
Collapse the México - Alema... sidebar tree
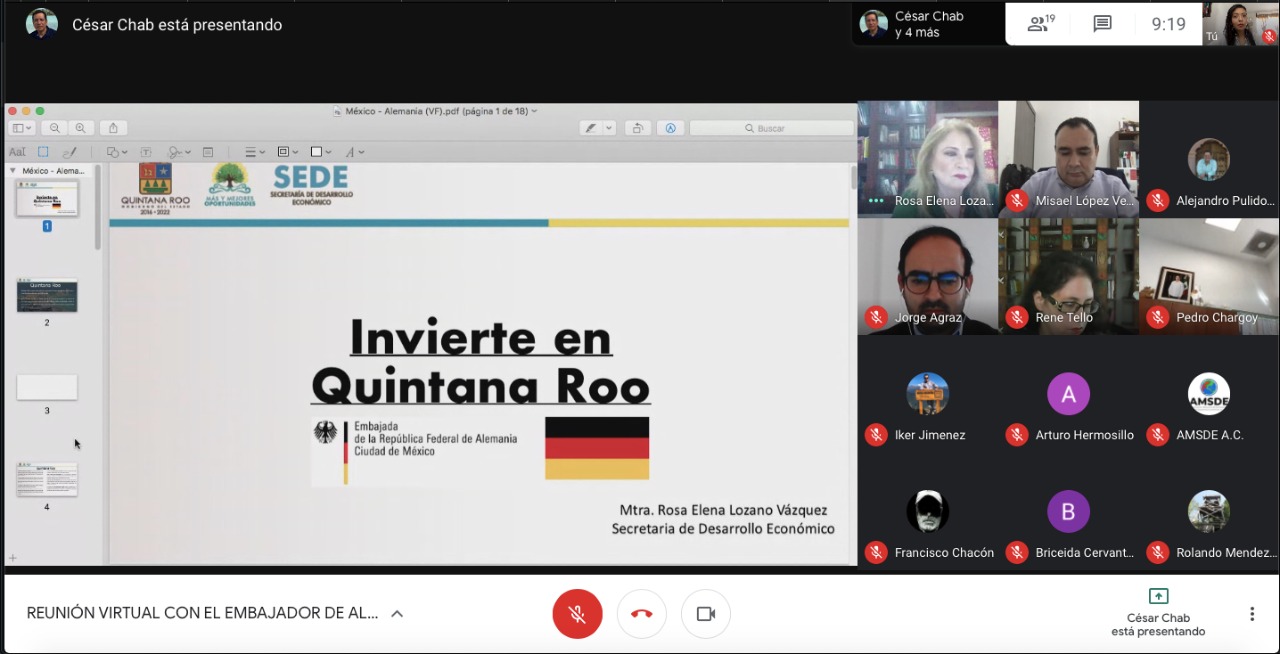(13, 171)
